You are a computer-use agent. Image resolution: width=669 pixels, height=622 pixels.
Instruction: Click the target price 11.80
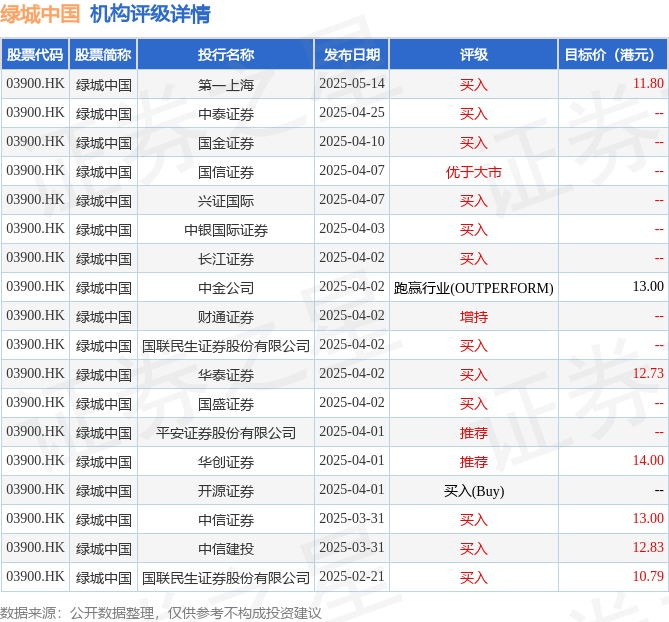(x=648, y=83)
